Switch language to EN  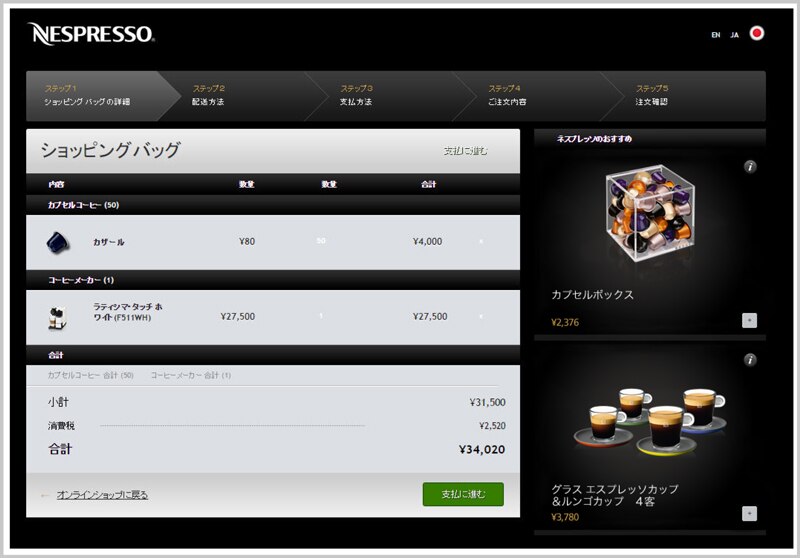(716, 35)
